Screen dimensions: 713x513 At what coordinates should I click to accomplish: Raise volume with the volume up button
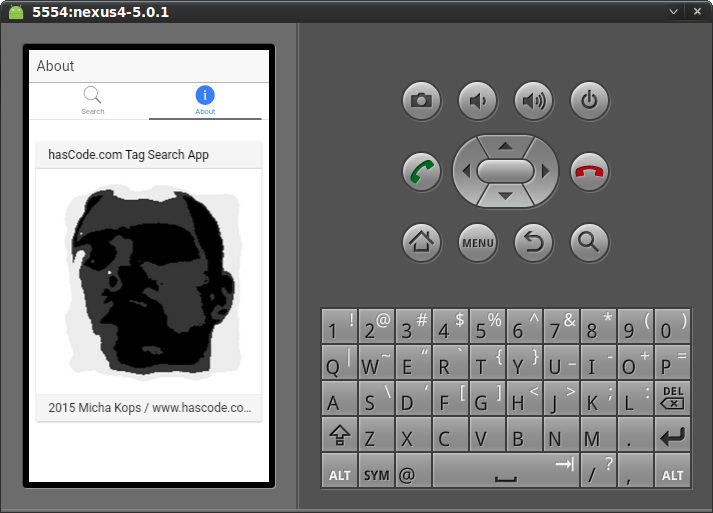point(533,101)
